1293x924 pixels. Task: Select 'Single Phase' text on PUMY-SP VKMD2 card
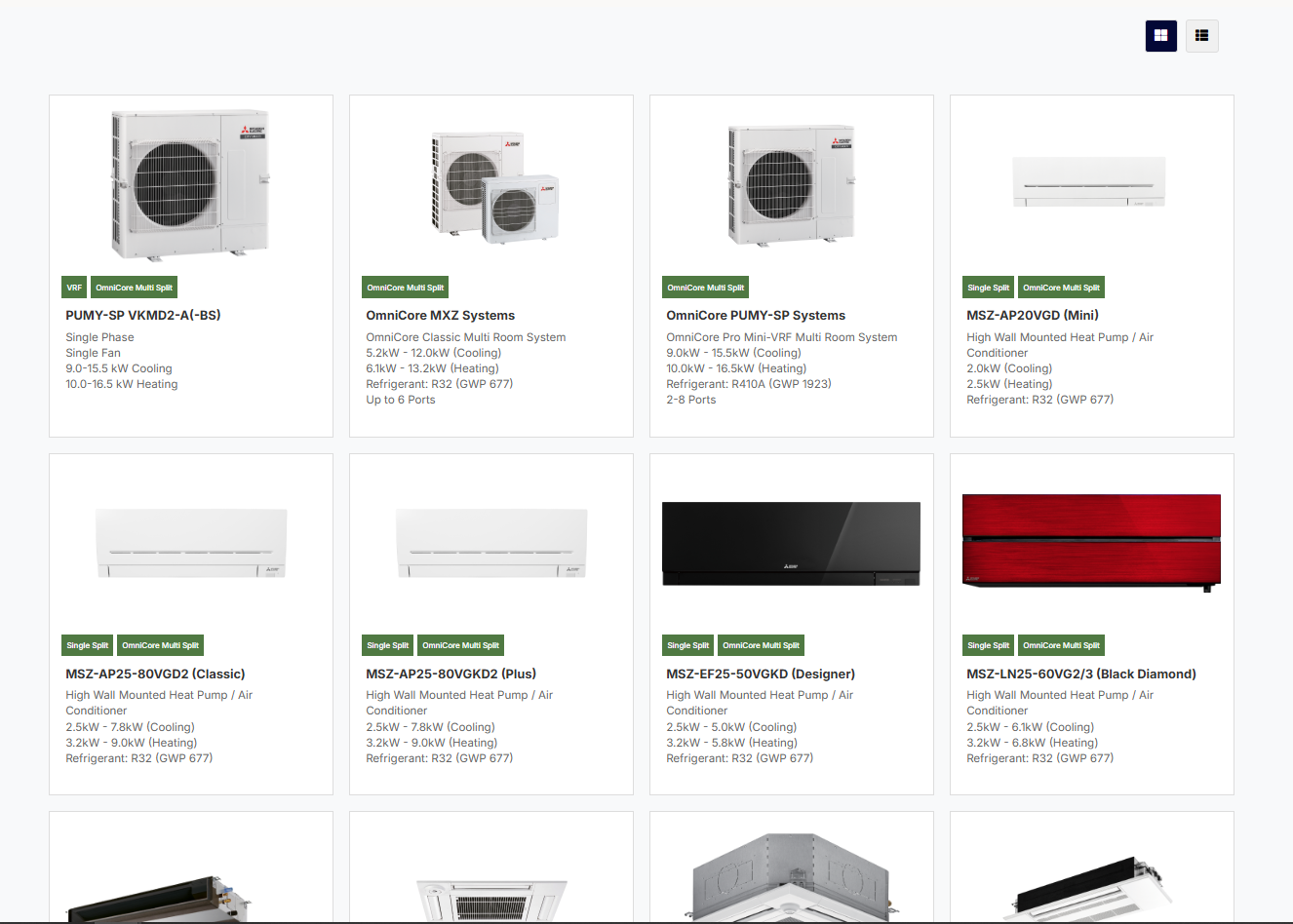[x=99, y=337]
